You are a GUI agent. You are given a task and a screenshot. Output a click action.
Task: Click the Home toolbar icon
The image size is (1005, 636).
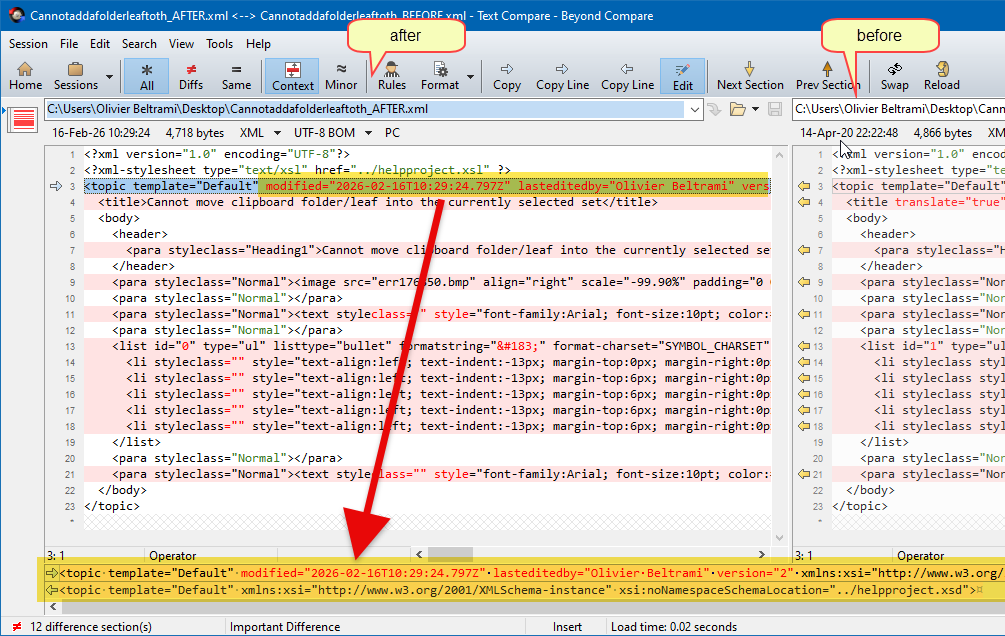[25, 69]
